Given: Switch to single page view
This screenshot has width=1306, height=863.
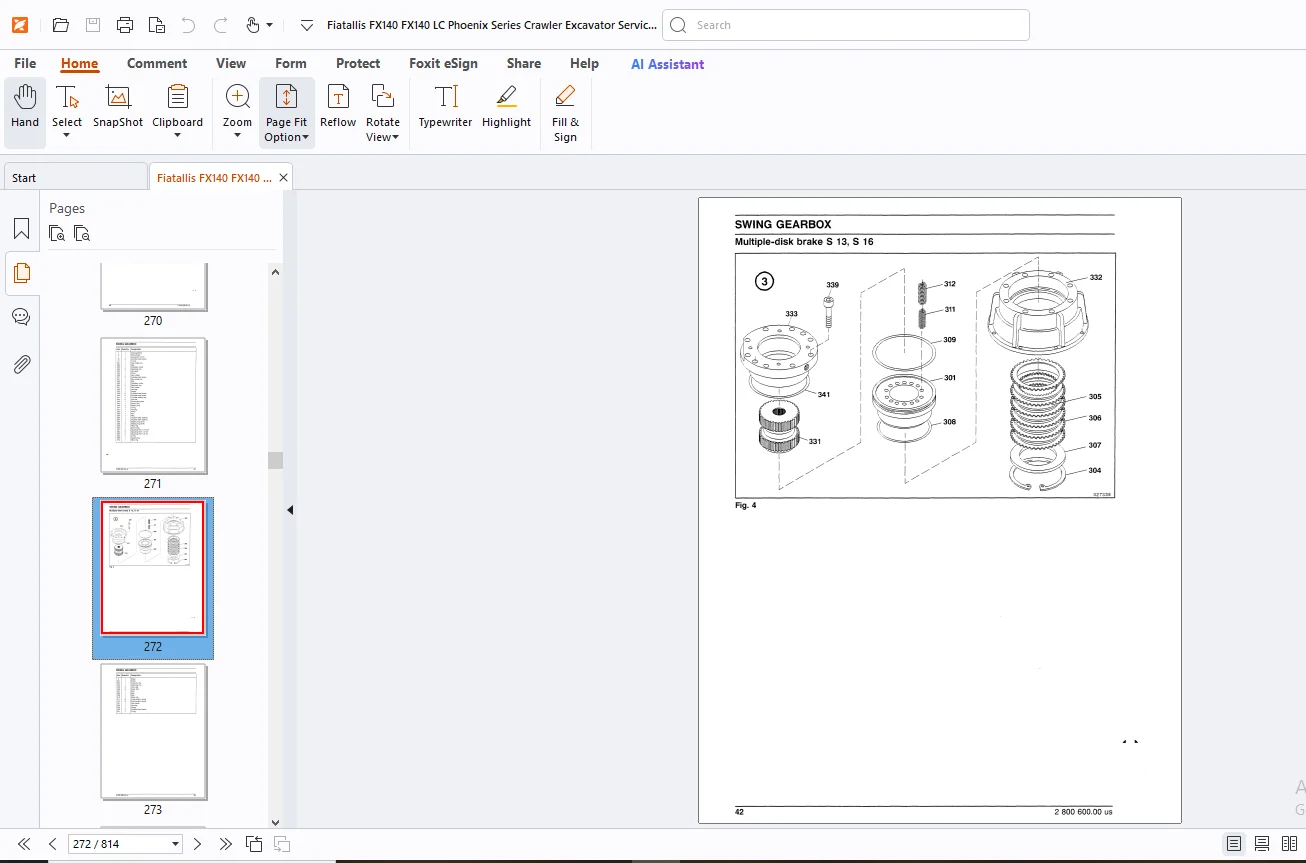Looking at the screenshot, I should (1234, 844).
